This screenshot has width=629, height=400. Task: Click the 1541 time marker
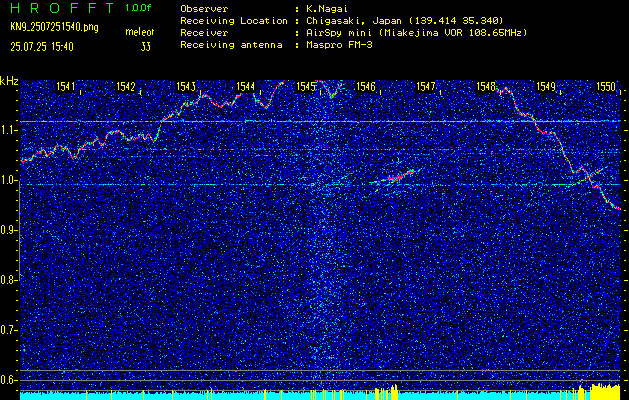click(x=66, y=86)
